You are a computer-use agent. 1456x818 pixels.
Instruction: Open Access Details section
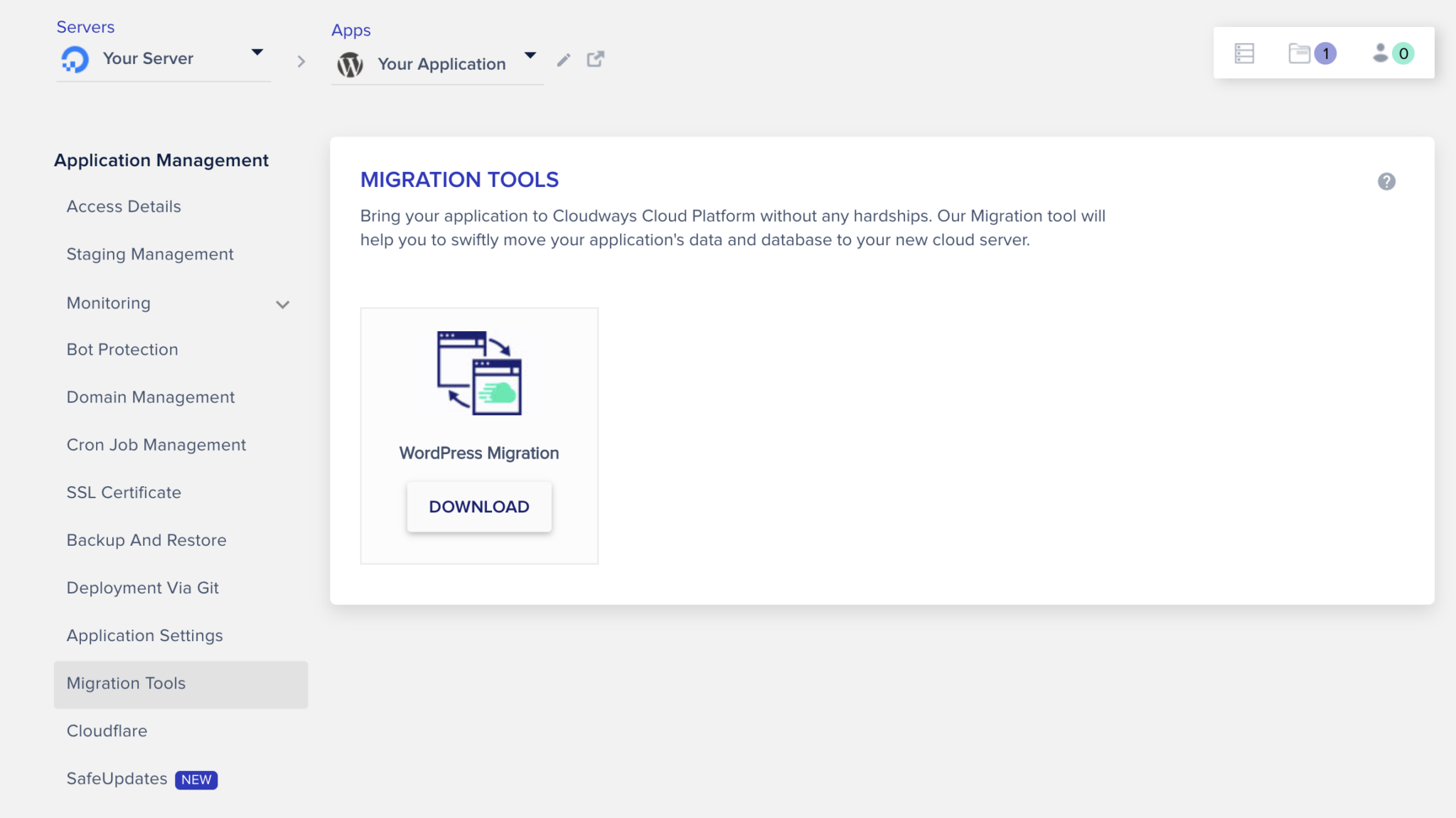[x=124, y=207]
